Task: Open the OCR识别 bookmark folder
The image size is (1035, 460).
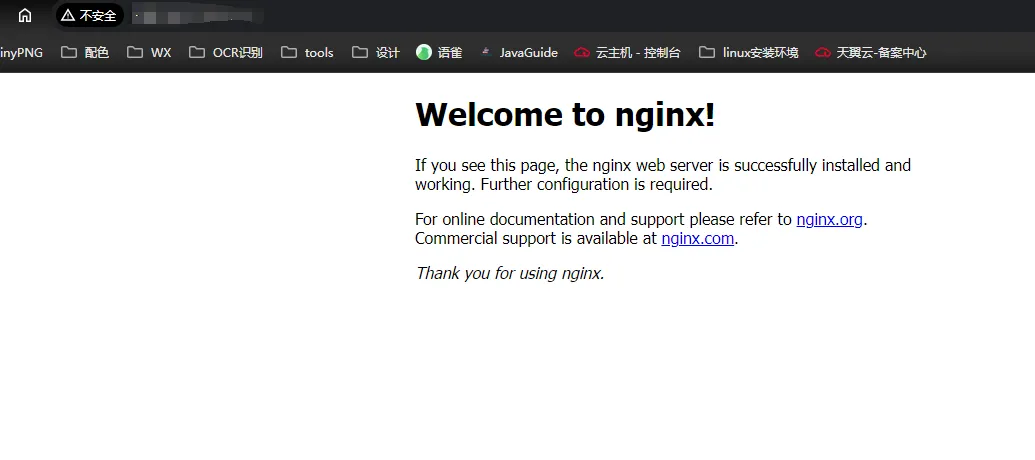Action: 226,53
